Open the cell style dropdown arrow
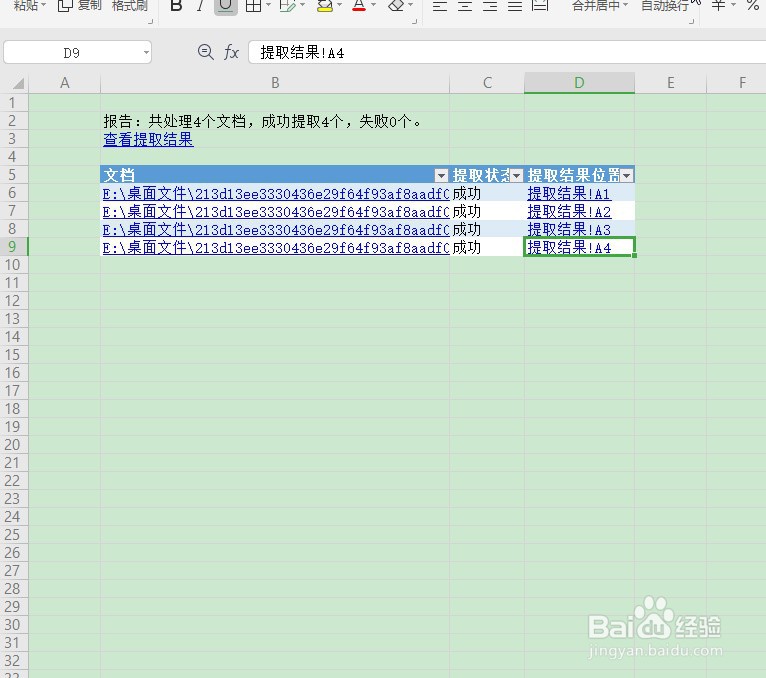 (x=302, y=5)
